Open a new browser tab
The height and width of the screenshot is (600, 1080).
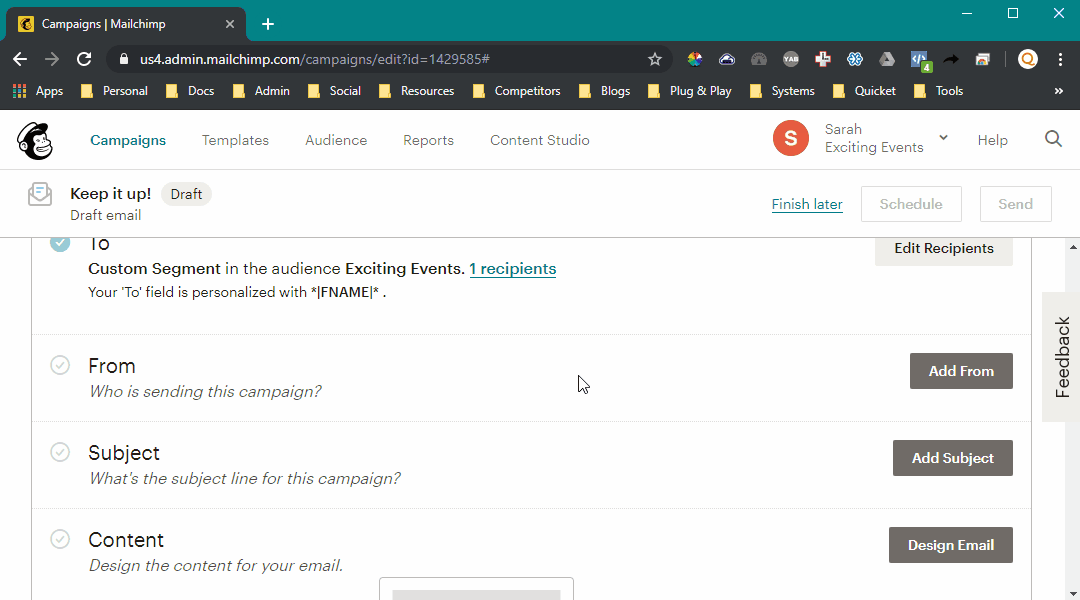click(x=268, y=24)
